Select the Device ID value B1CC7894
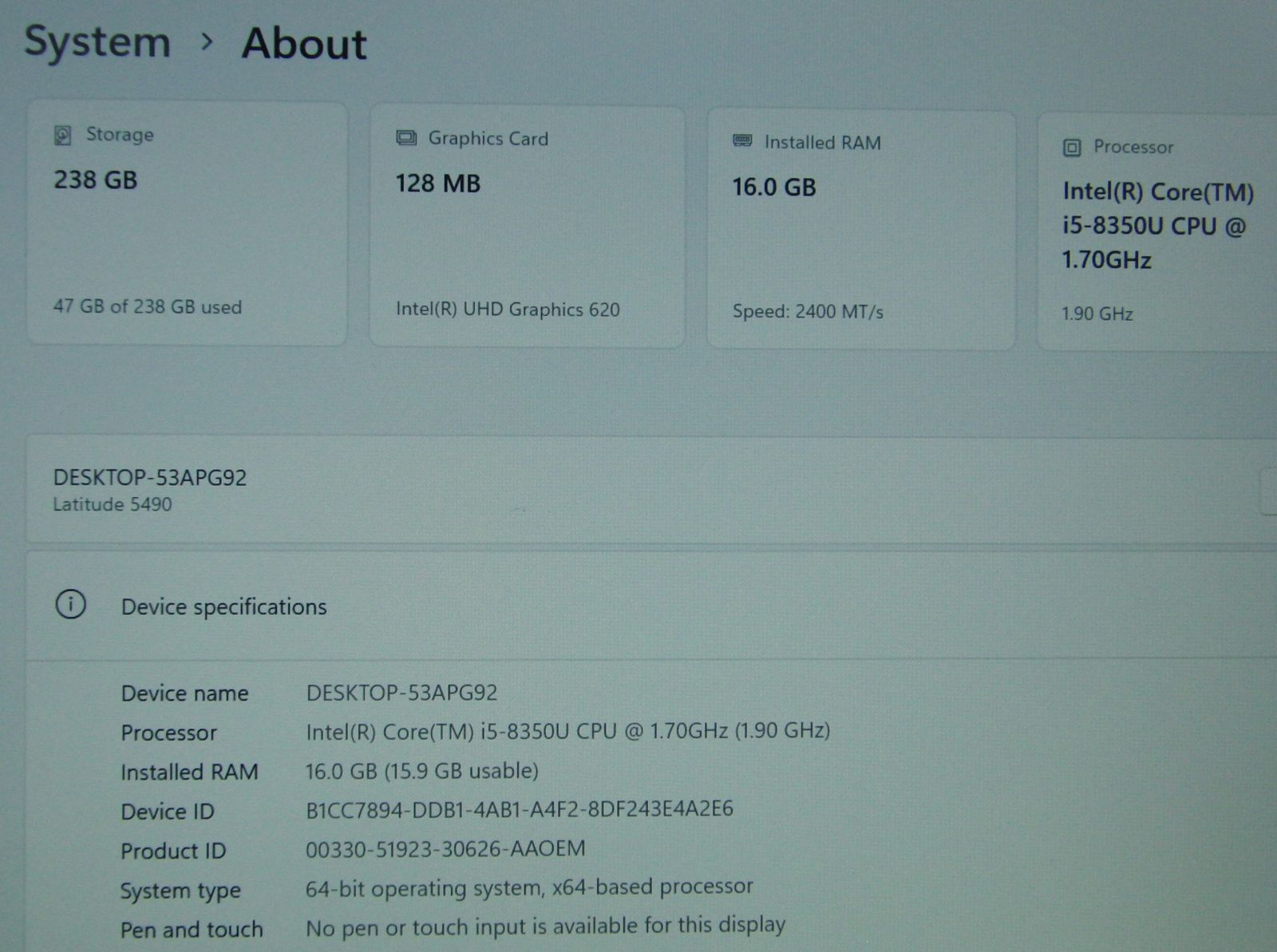This screenshot has width=1277, height=952. point(519,809)
